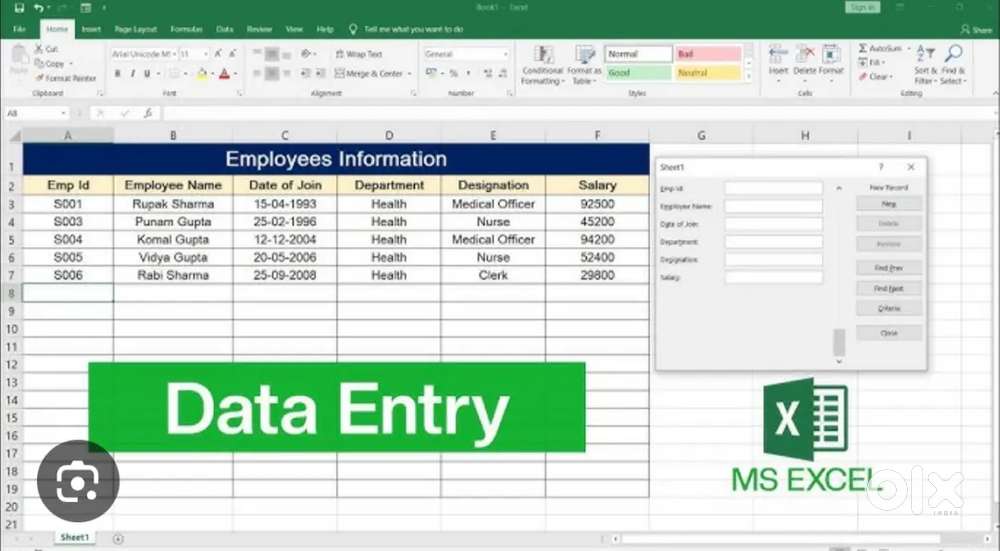Toggle Italic text style
Viewport: 1000px width, 551px height.
coord(133,74)
